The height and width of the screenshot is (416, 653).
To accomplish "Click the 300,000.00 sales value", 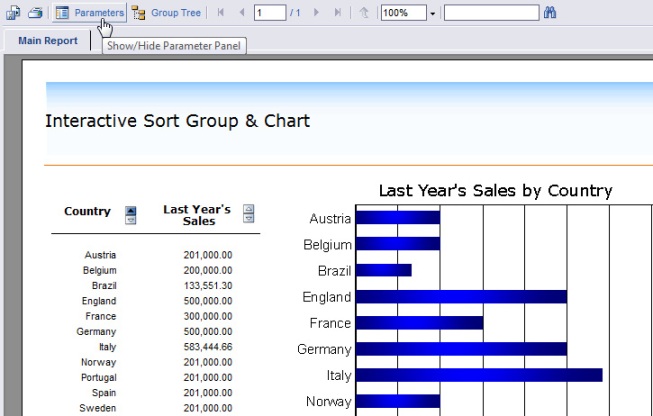I will [x=208, y=316].
